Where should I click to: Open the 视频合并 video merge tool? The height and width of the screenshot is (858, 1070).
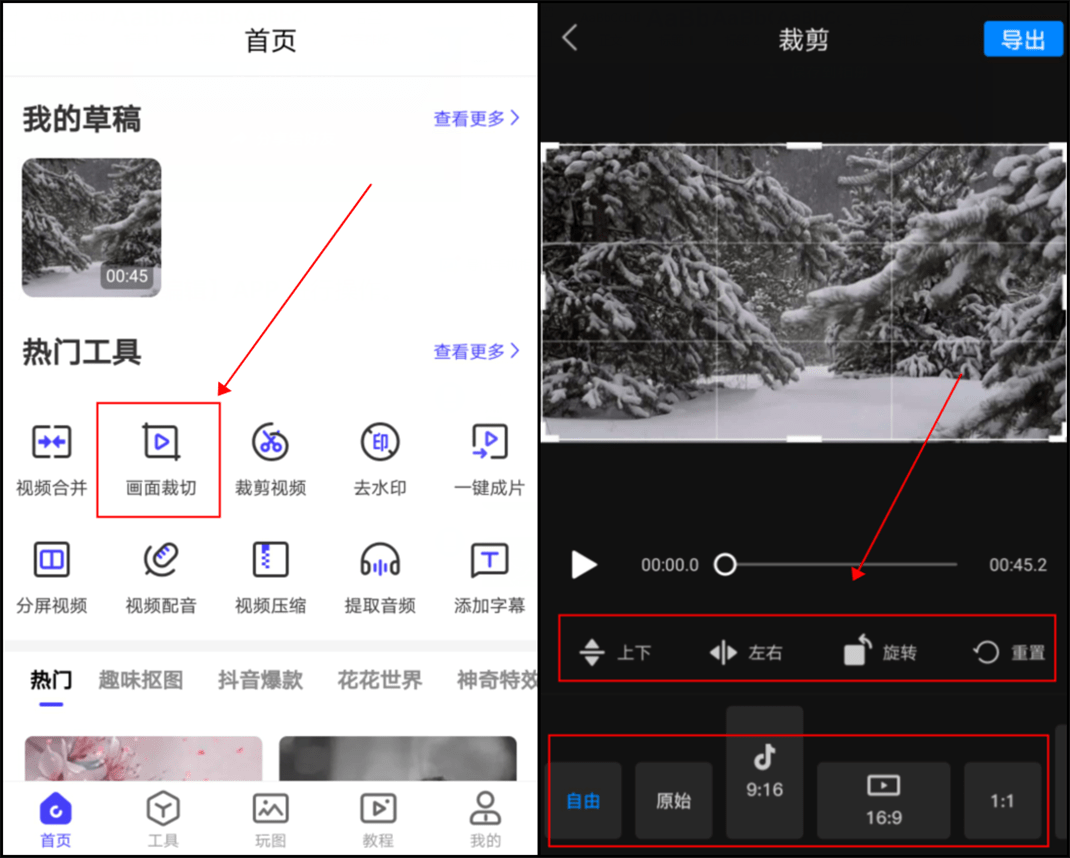pyautogui.click(x=52, y=460)
